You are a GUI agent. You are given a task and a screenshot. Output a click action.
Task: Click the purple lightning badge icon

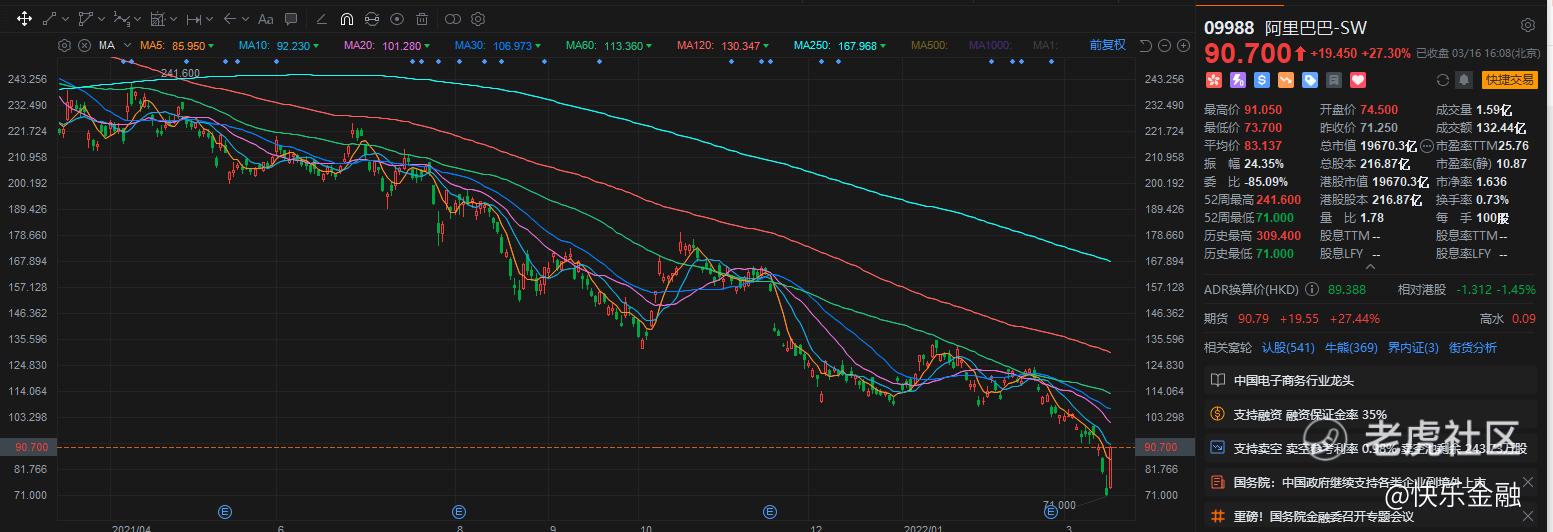(x=1237, y=80)
